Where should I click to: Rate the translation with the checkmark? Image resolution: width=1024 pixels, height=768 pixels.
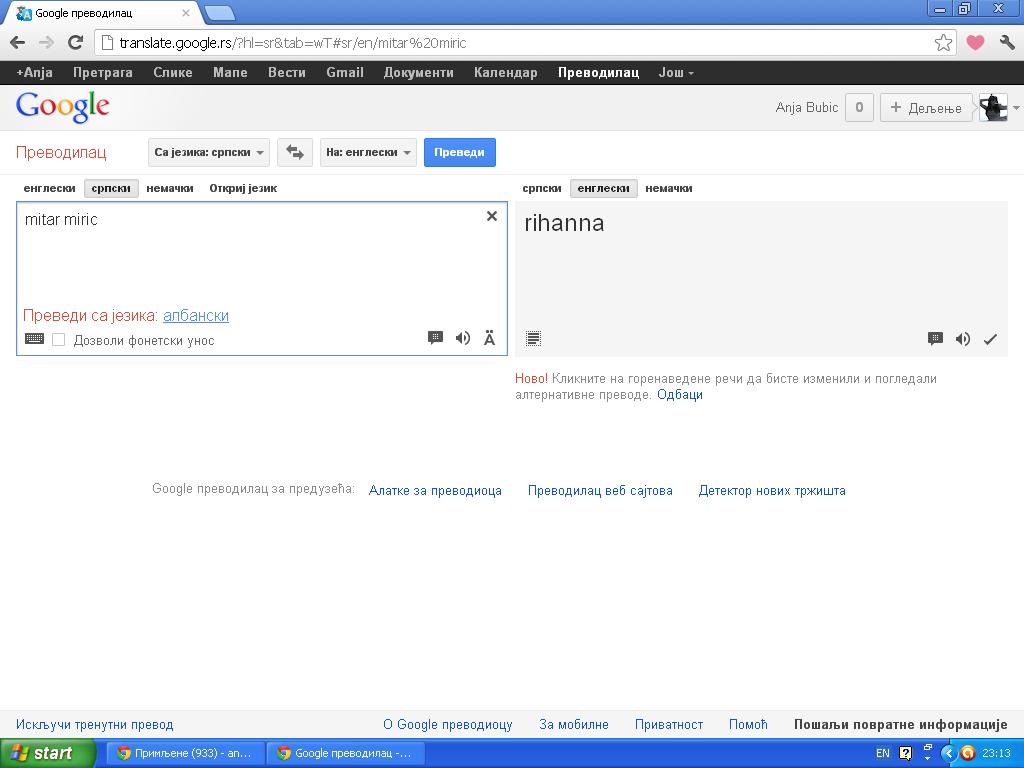click(x=990, y=339)
